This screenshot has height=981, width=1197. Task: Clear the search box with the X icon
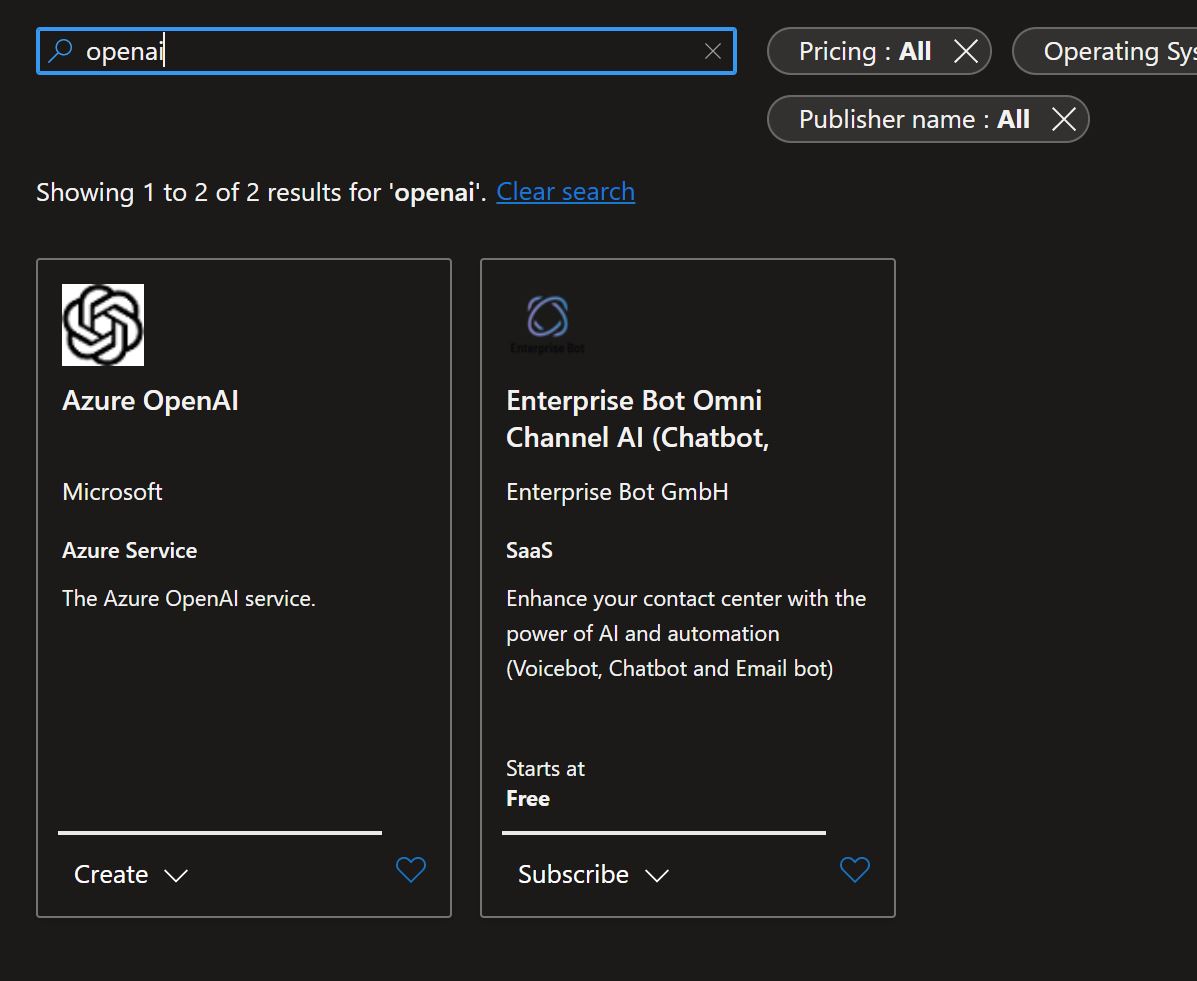pyautogui.click(x=713, y=51)
